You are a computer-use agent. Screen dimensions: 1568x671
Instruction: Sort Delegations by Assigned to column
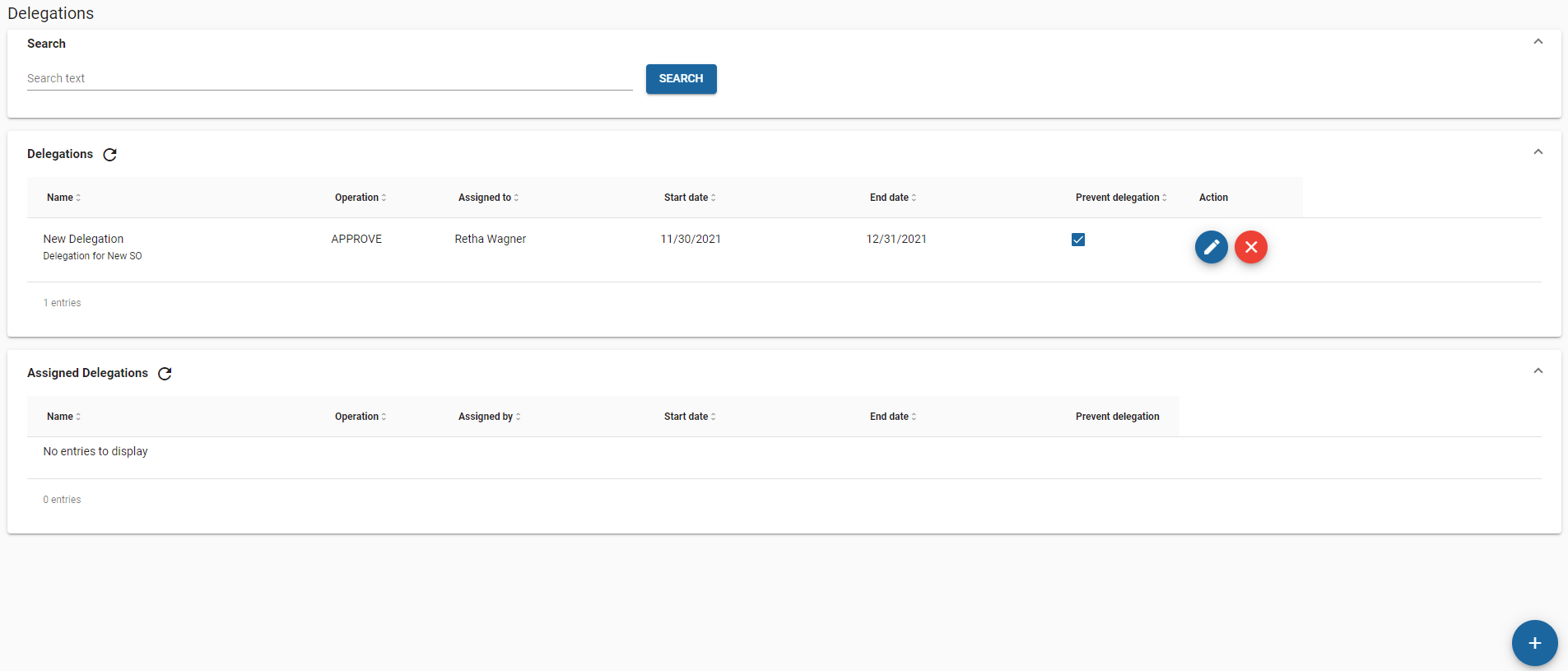[487, 198]
